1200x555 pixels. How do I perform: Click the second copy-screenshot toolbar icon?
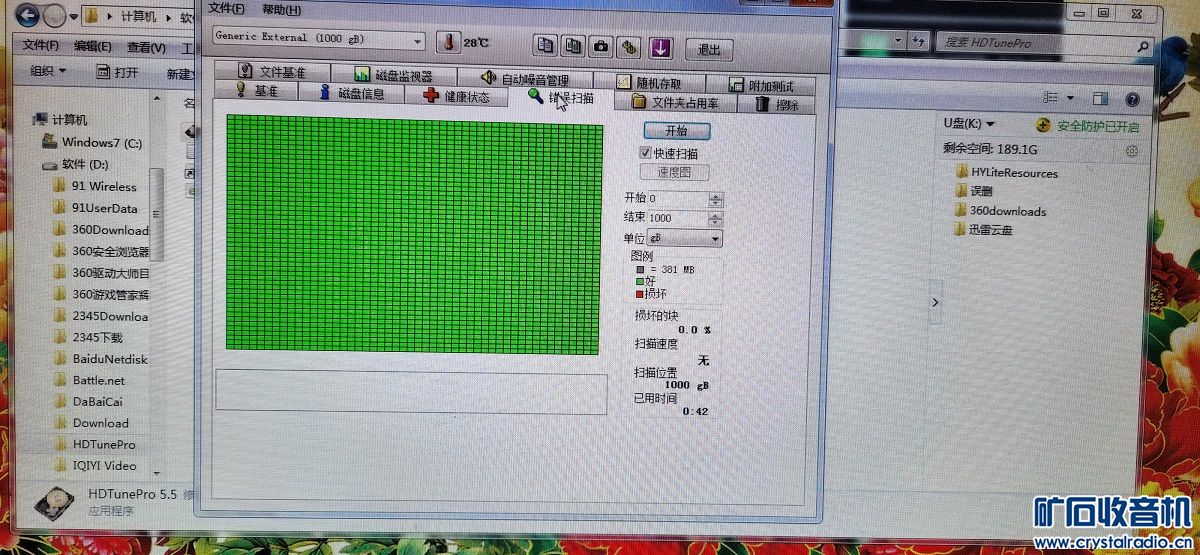pos(573,46)
